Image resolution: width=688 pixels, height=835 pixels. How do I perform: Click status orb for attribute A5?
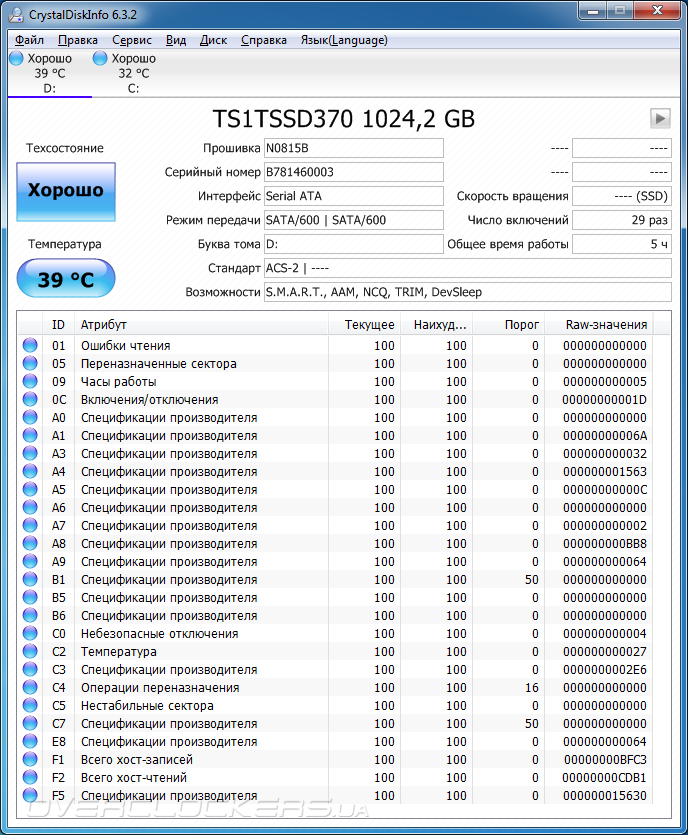tap(30, 489)
